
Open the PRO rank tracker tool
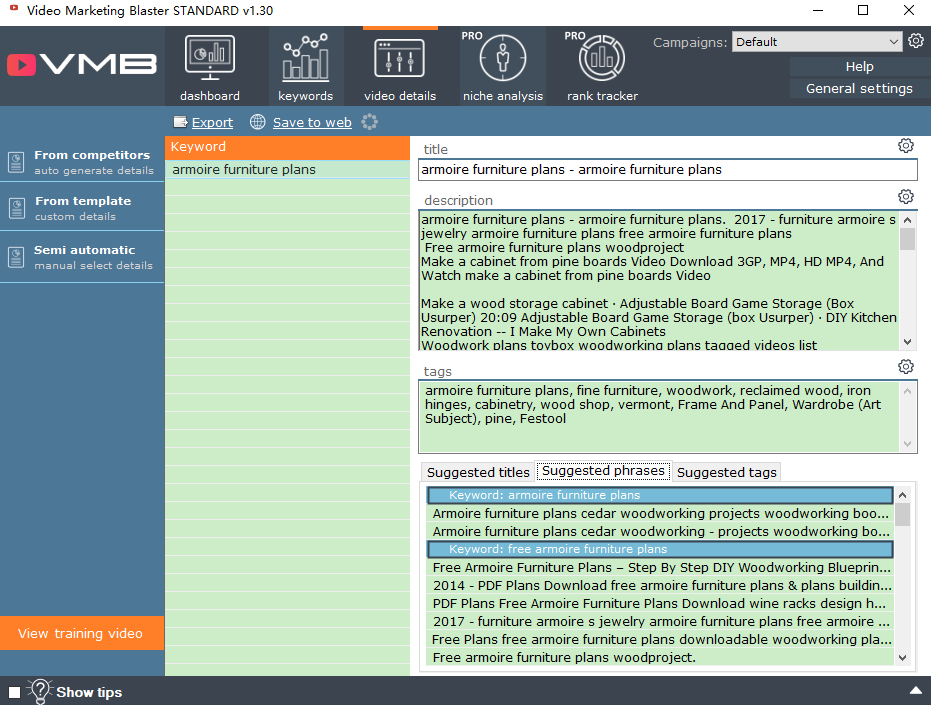(602, 67)
